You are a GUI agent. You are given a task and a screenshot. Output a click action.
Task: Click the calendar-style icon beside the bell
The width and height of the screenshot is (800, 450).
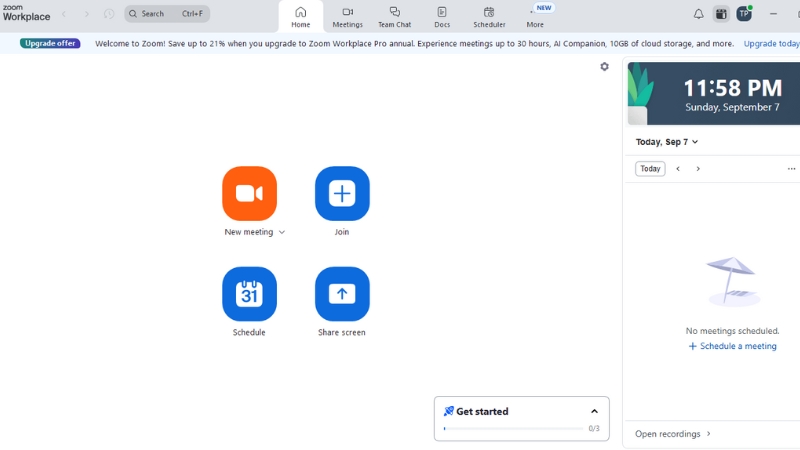[x=721, y=14]
